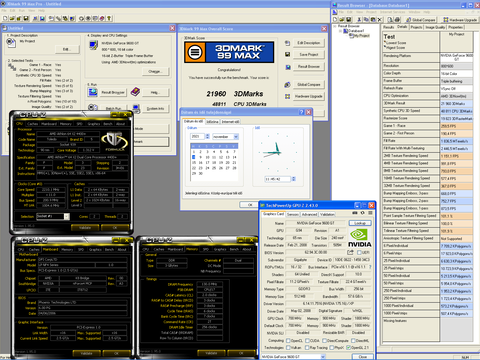
Task: Open the Results tab in Result Browser
Action: pyautogui.click(x=388, y=27)
